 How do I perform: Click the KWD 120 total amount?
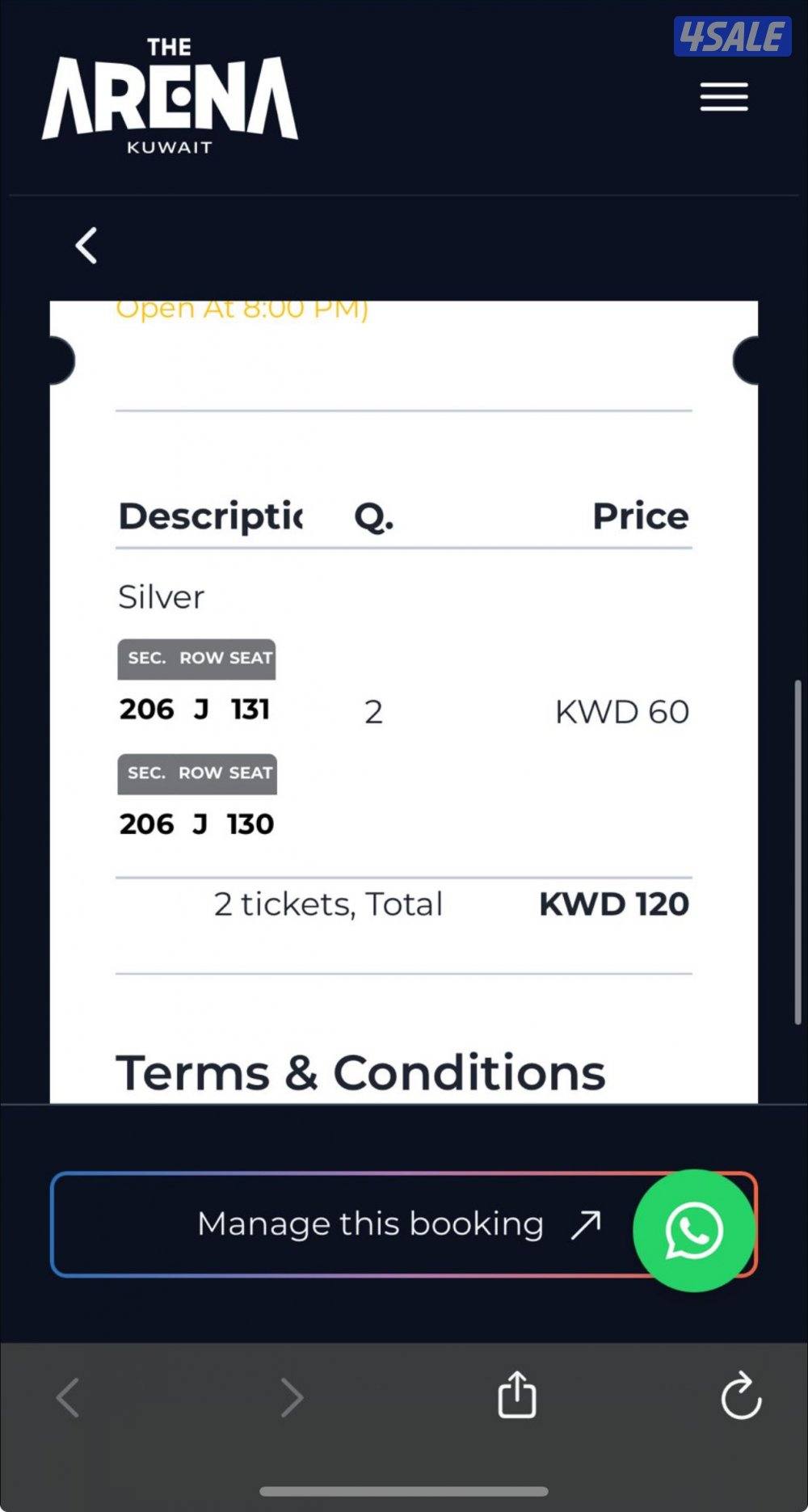point(614,904)
